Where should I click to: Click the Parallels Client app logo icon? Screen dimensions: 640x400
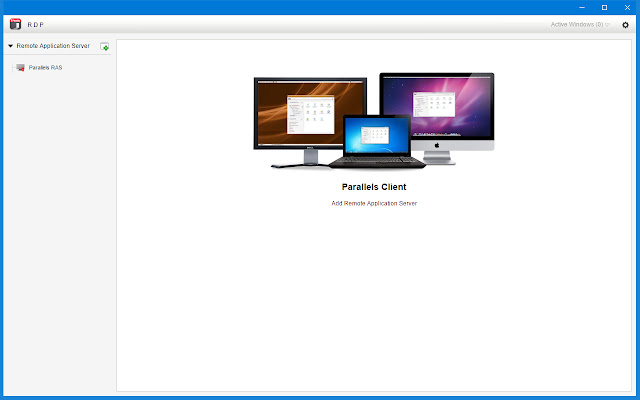point(16,24)
